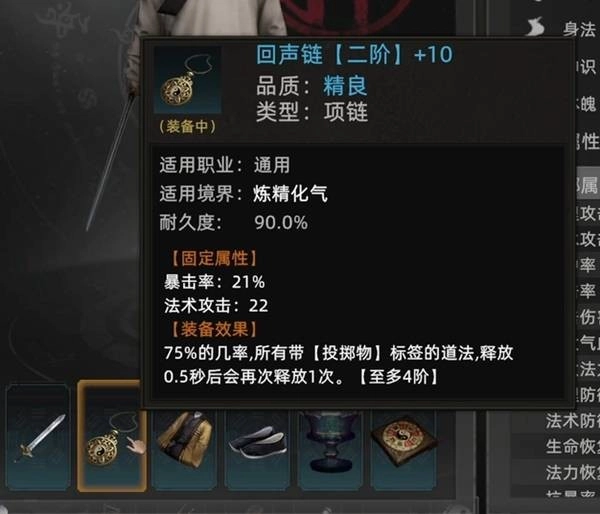
Task: Click the 精良 quality label
Action: coord(346,85)
